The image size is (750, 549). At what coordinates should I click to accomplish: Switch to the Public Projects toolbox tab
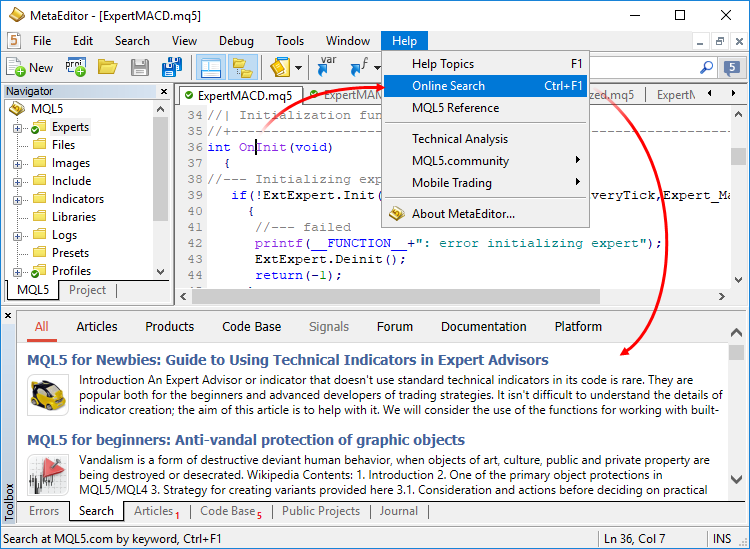320,511
